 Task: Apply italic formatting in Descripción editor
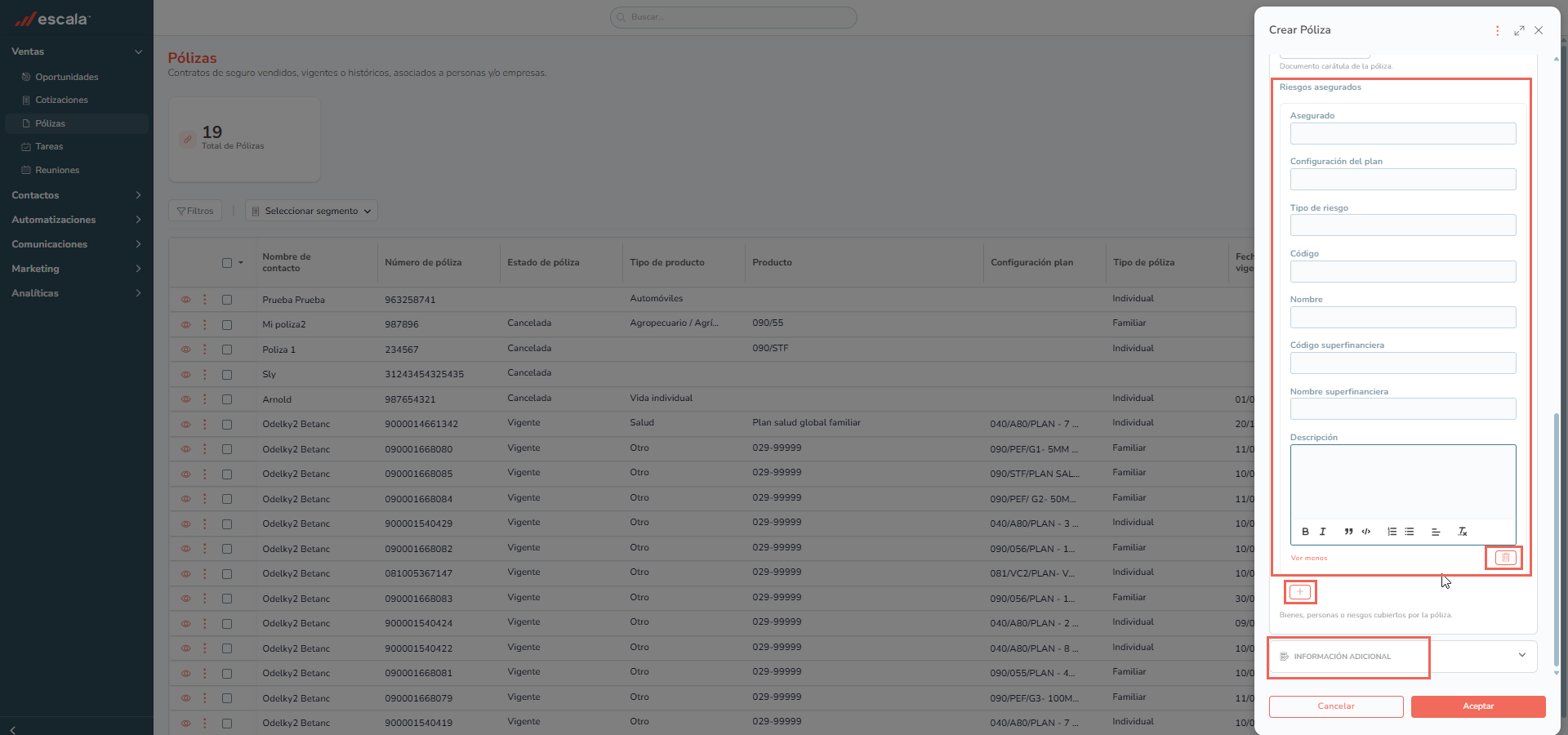pyautogui.click(x=1322, y=532)
